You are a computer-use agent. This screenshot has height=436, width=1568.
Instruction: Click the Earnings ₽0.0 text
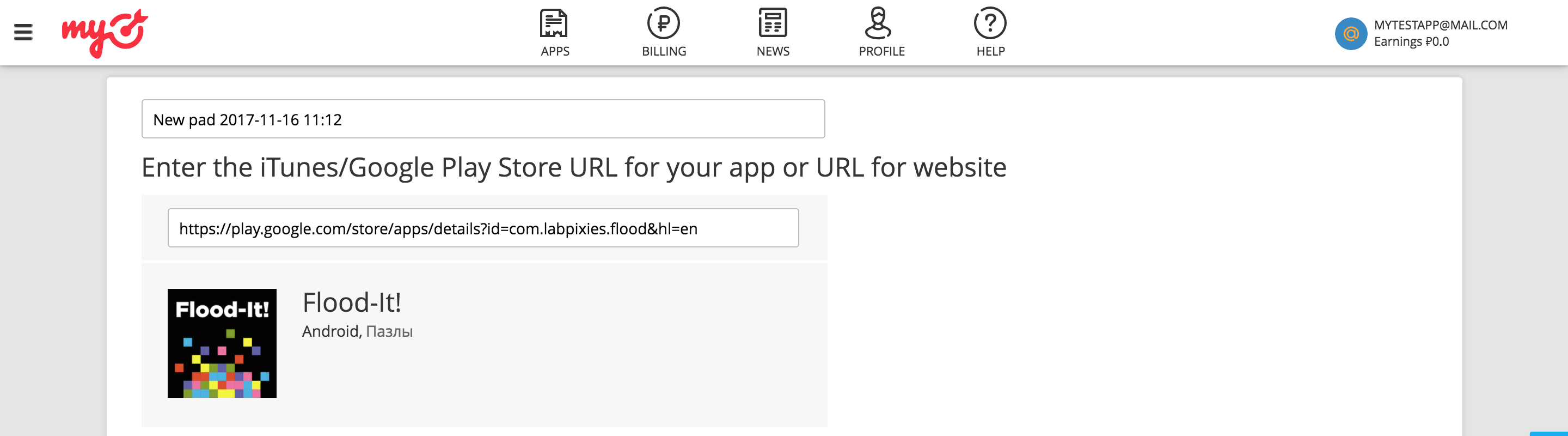(x=1411, y=42)
